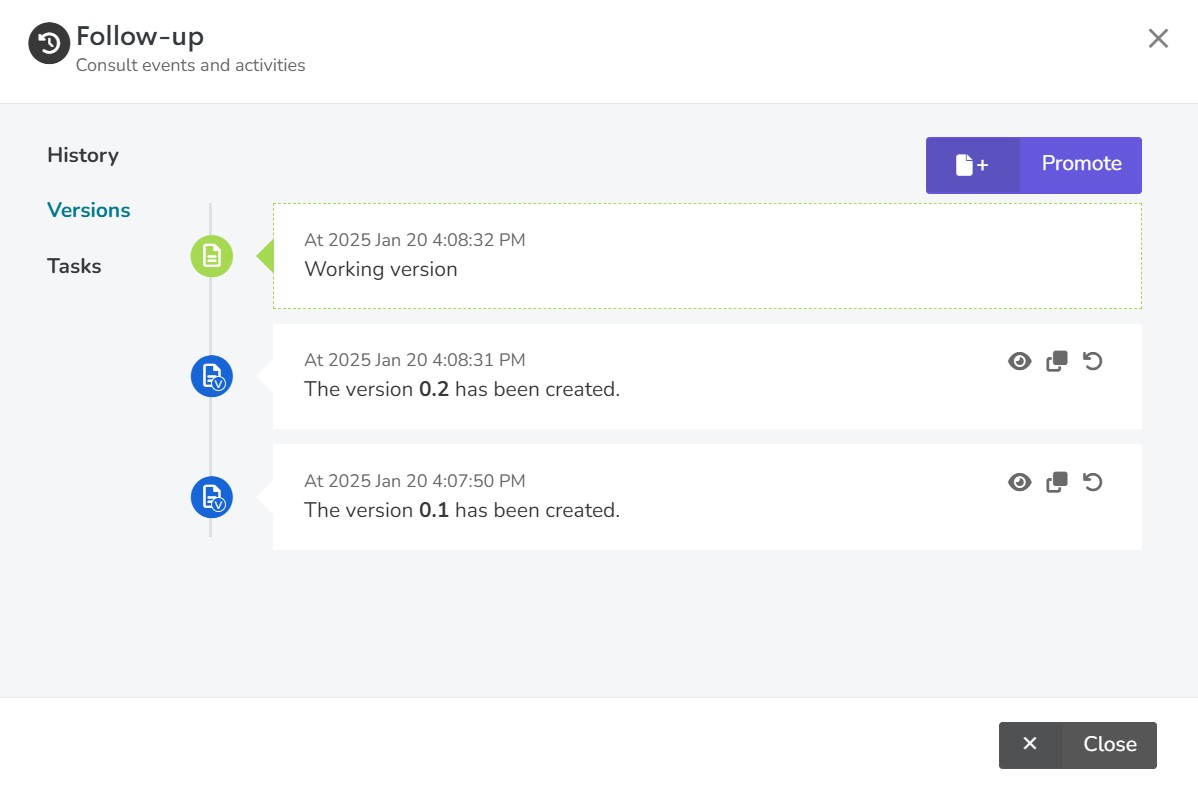Viewport: 1198px width, 790px height.
Task: Click the Follow-up history clock icon
Action: click(x=49, y=43)
